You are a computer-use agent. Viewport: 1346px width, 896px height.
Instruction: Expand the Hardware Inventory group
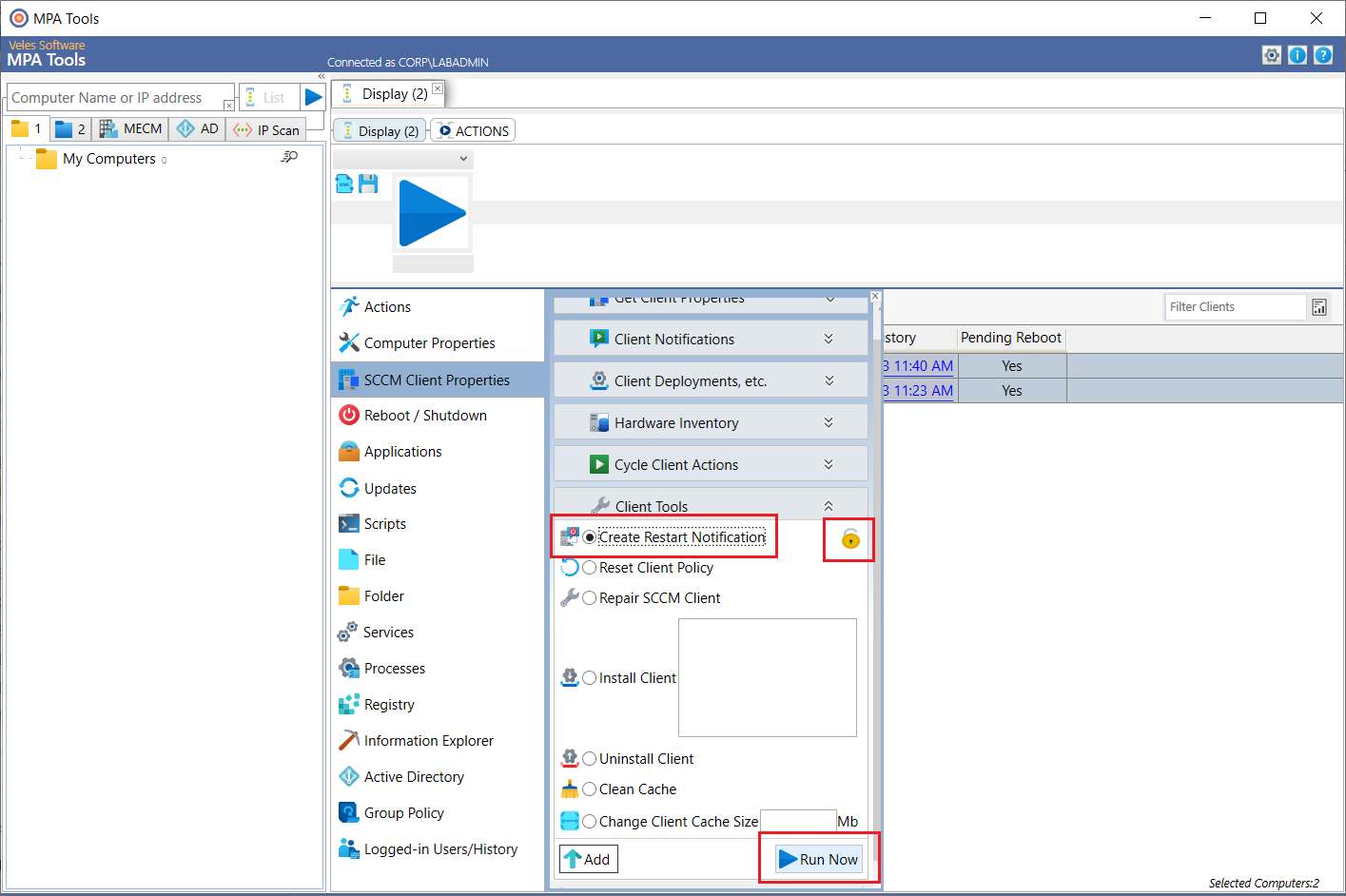click(x=711, y=422)
